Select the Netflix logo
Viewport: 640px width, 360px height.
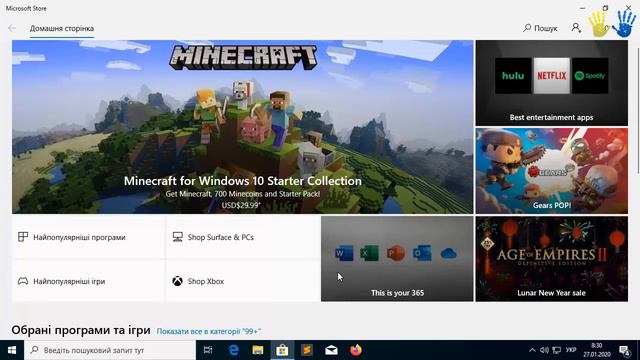[551, 76]
